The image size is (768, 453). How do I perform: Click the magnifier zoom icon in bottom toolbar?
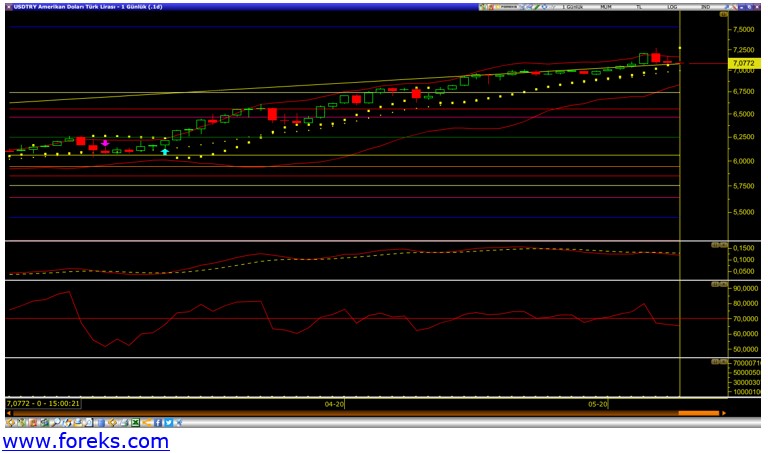[55, 422]
